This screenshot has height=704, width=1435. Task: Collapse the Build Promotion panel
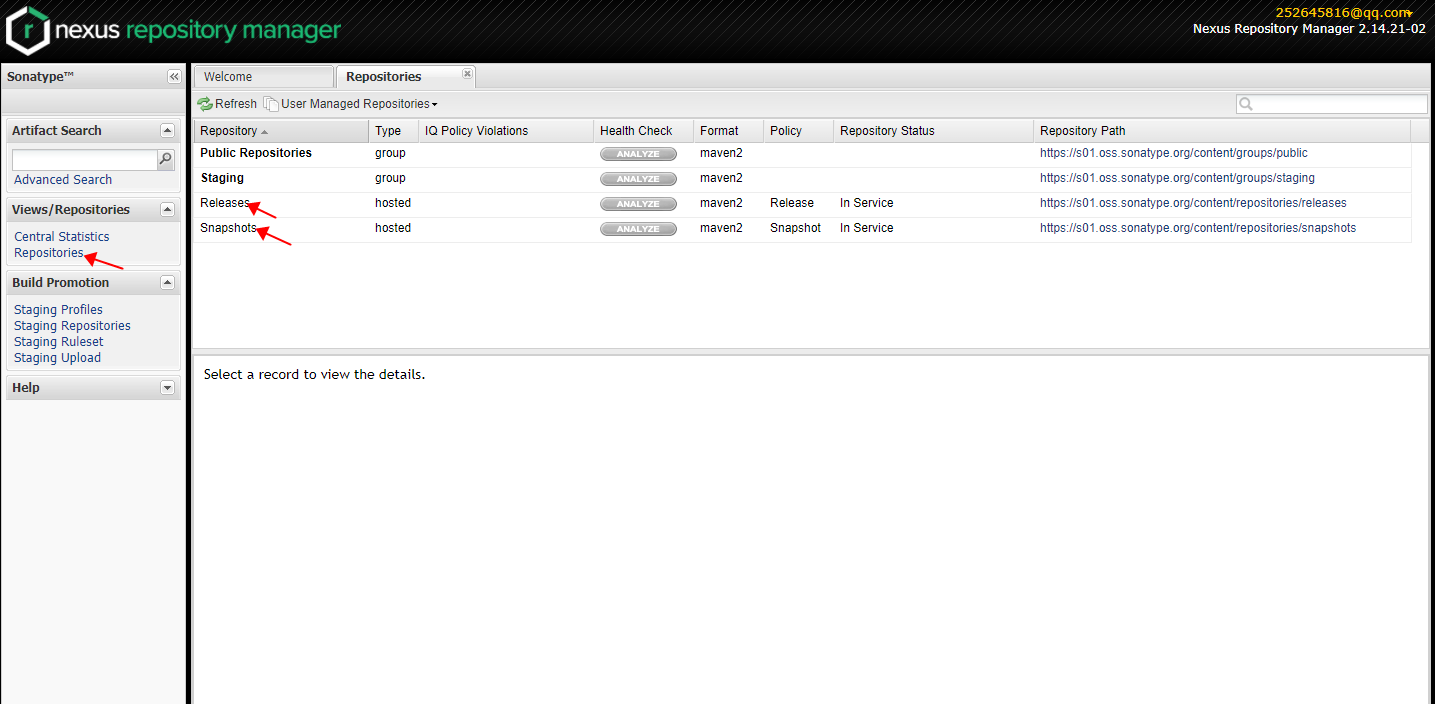pos(168,283)
